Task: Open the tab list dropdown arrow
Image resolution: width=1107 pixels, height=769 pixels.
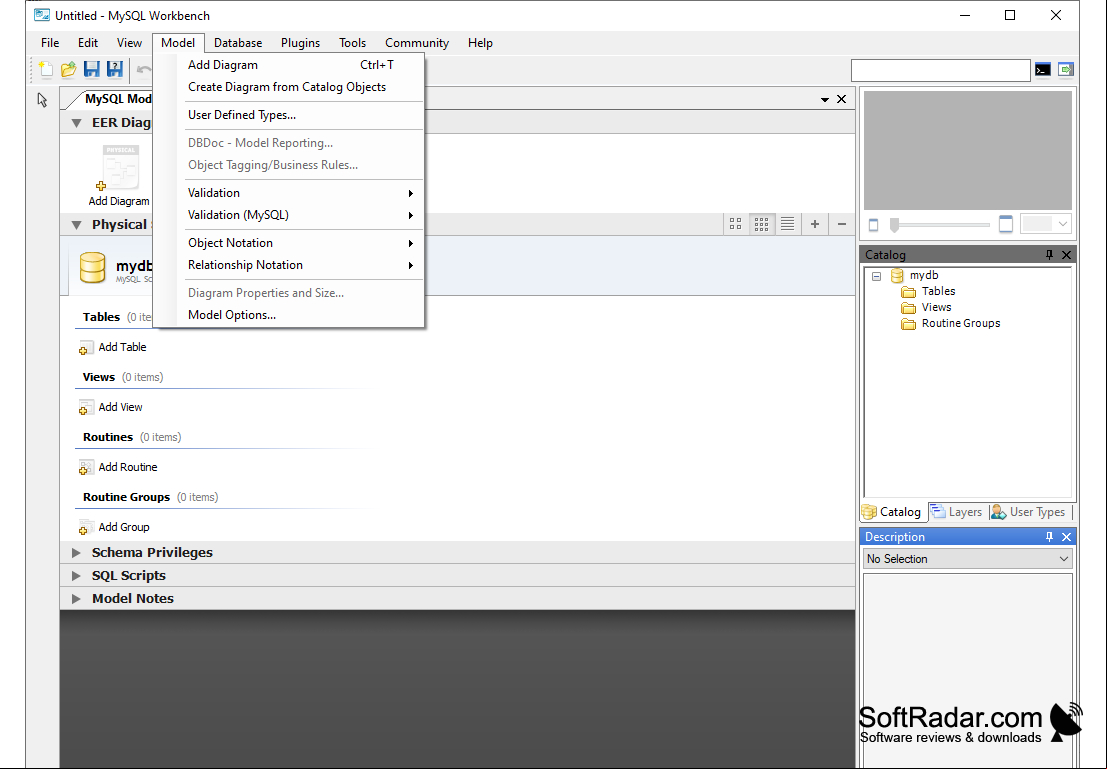Action: point(825,100)
